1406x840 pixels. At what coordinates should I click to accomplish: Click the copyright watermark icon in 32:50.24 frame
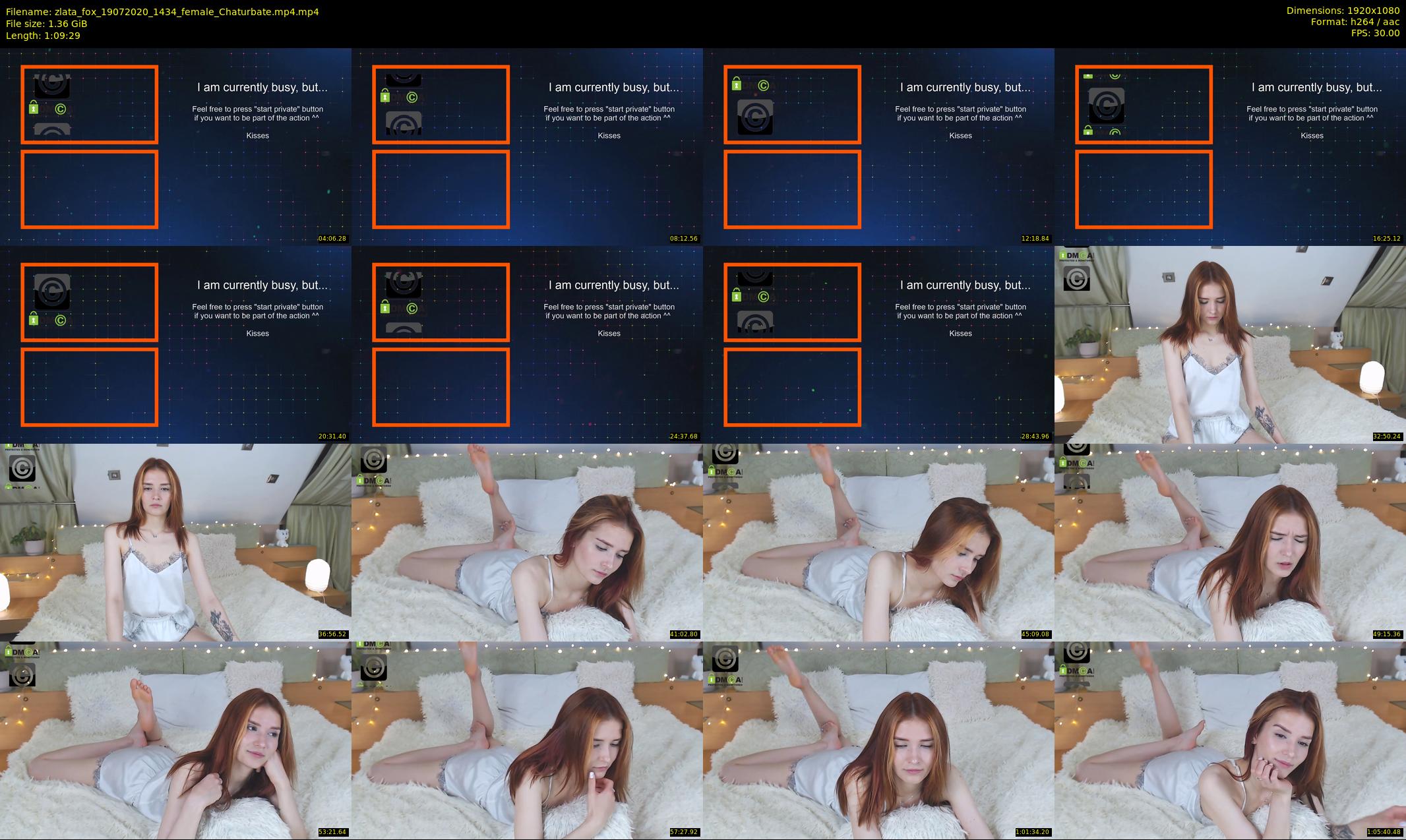1076,278
